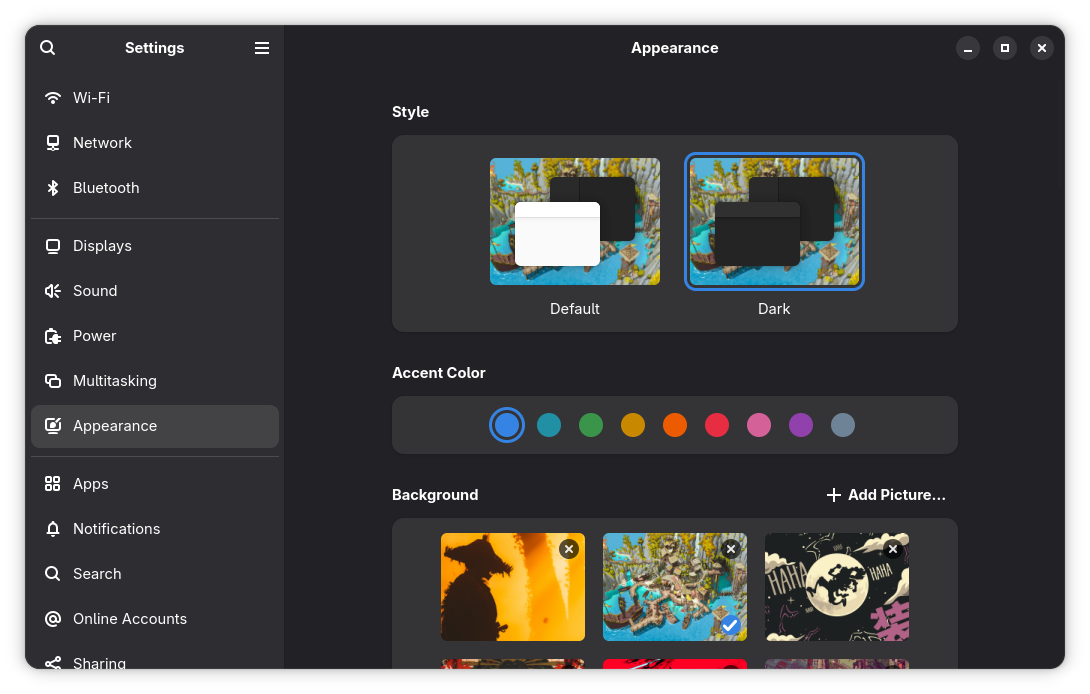
Task: Choose the teal accent color
Action: 549,425
